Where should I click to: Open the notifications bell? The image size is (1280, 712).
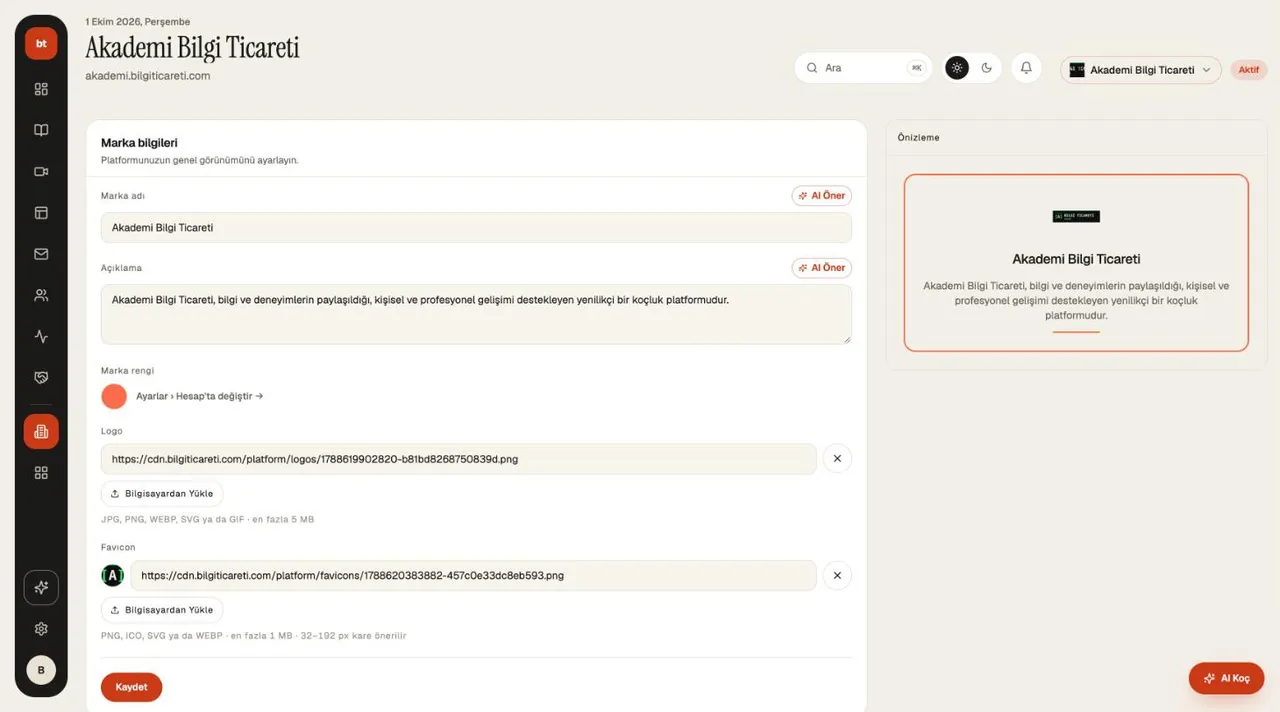[x=1026, y=68]
